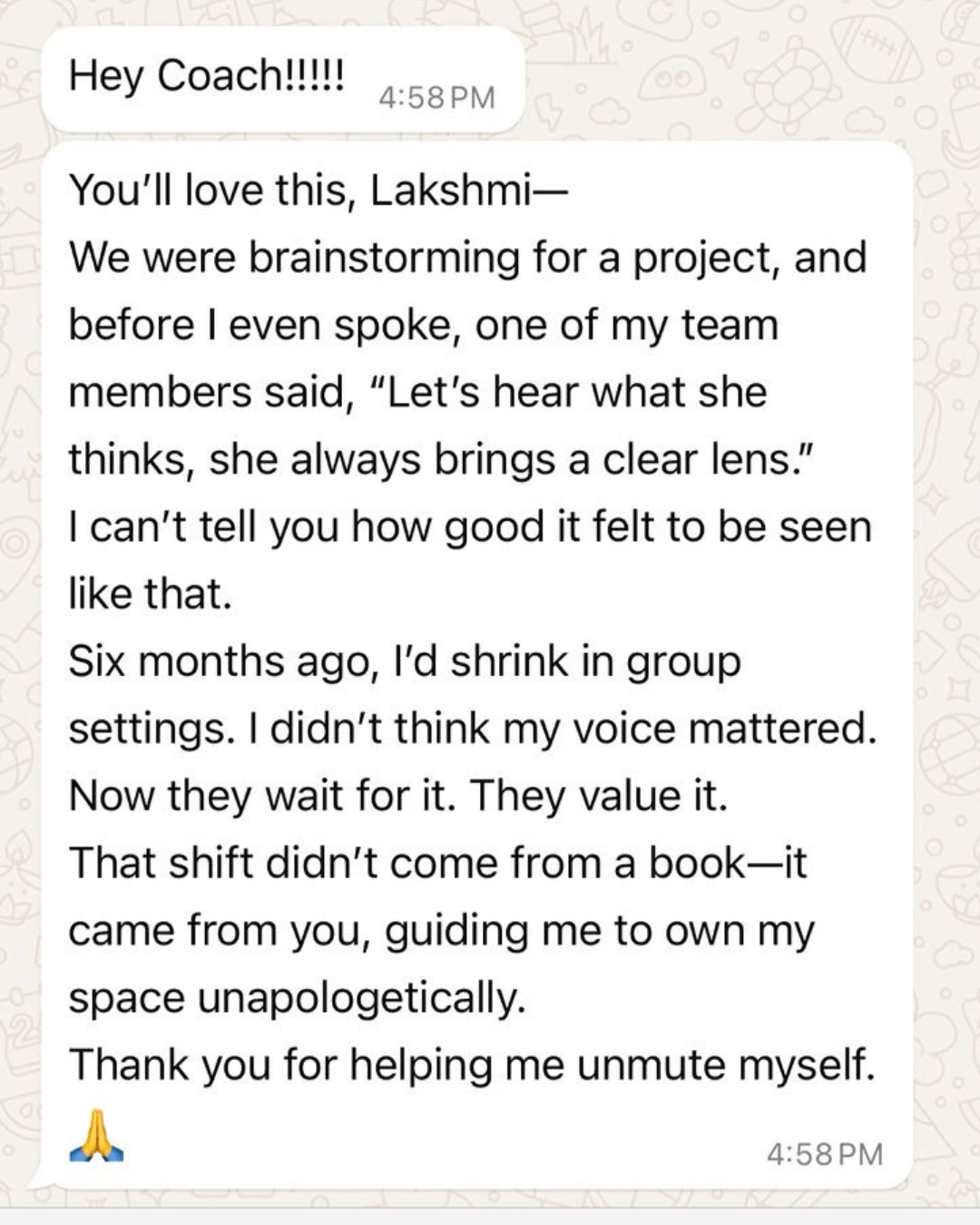Click "I didn't think my voice mattered."
The height and width of the screenshot is (1225, 980).
click(x=573, y=728)
